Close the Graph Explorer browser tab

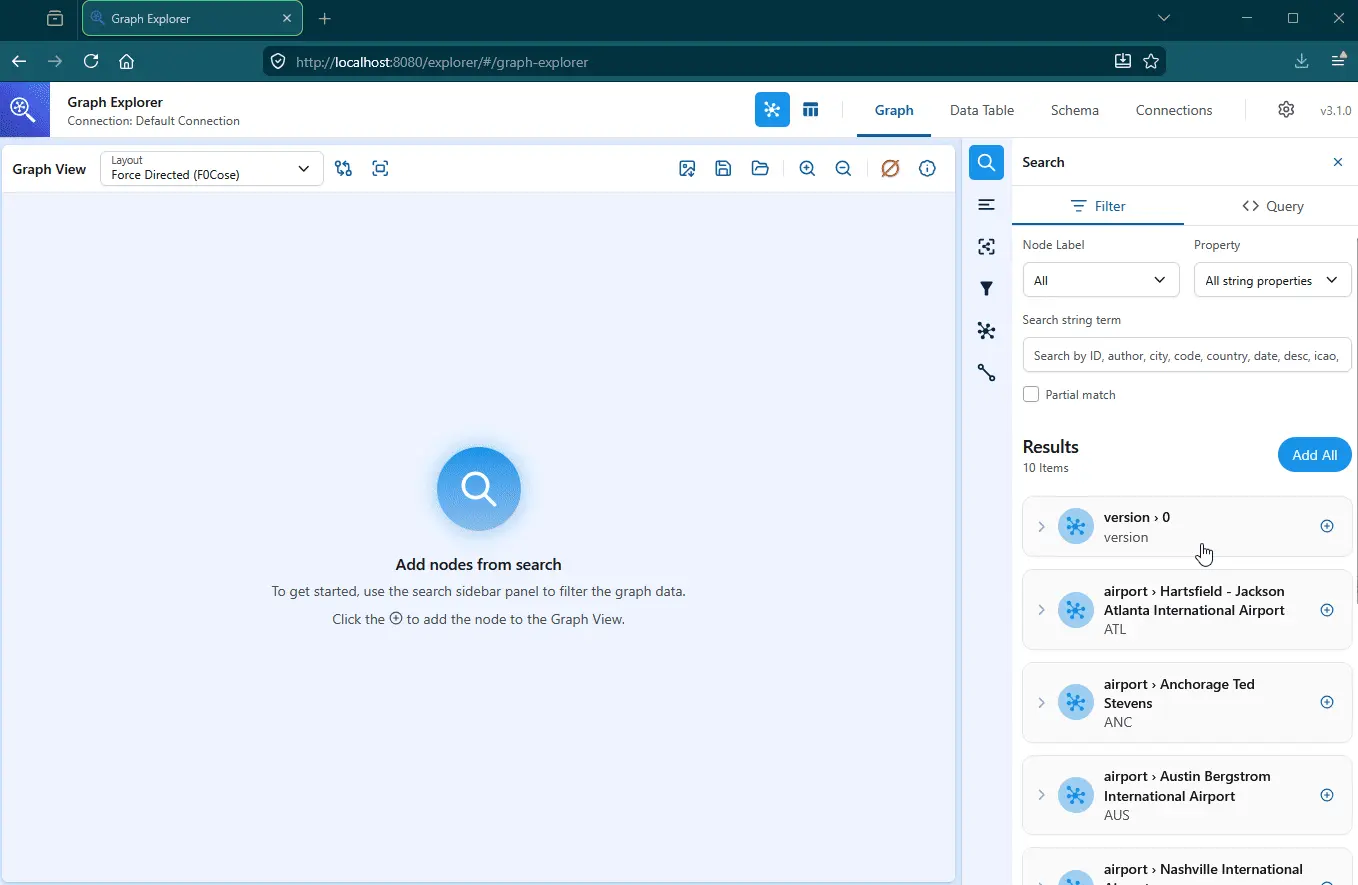[x=287, y=18]
